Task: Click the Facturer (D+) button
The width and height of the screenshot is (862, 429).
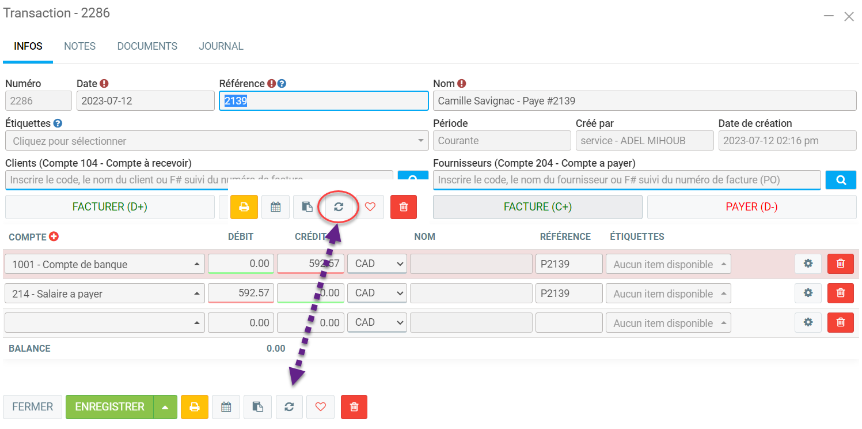Action: [x=109, y=207]
